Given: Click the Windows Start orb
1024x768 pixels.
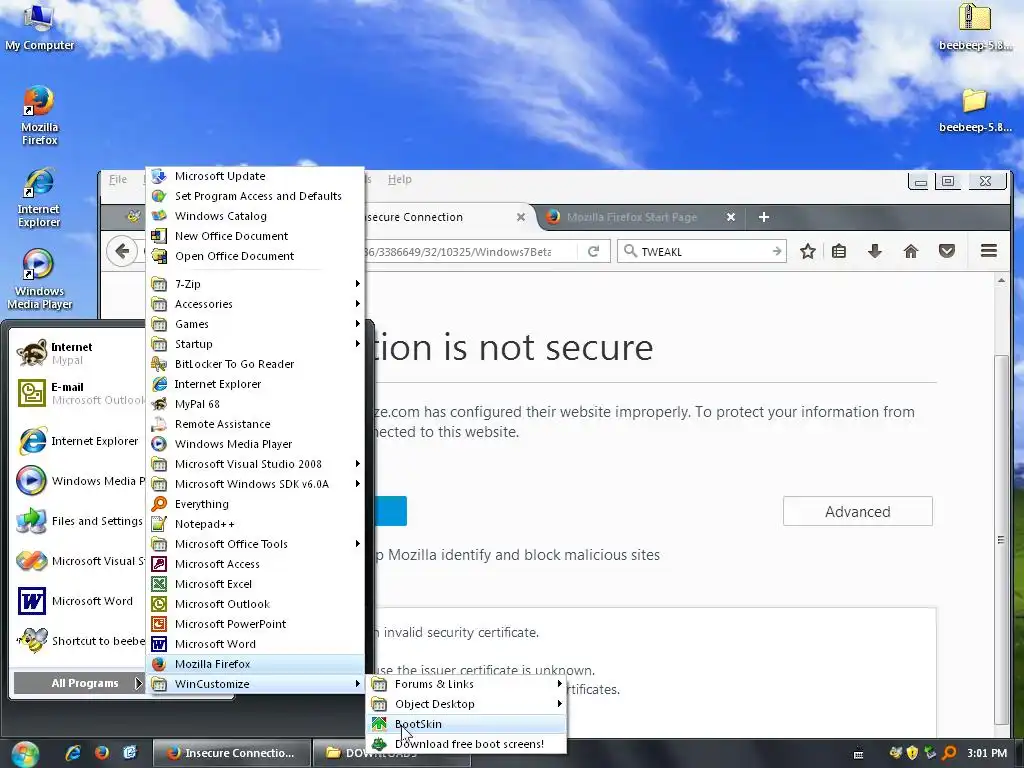Looking at the screenshot, I should tap(25, 754).
